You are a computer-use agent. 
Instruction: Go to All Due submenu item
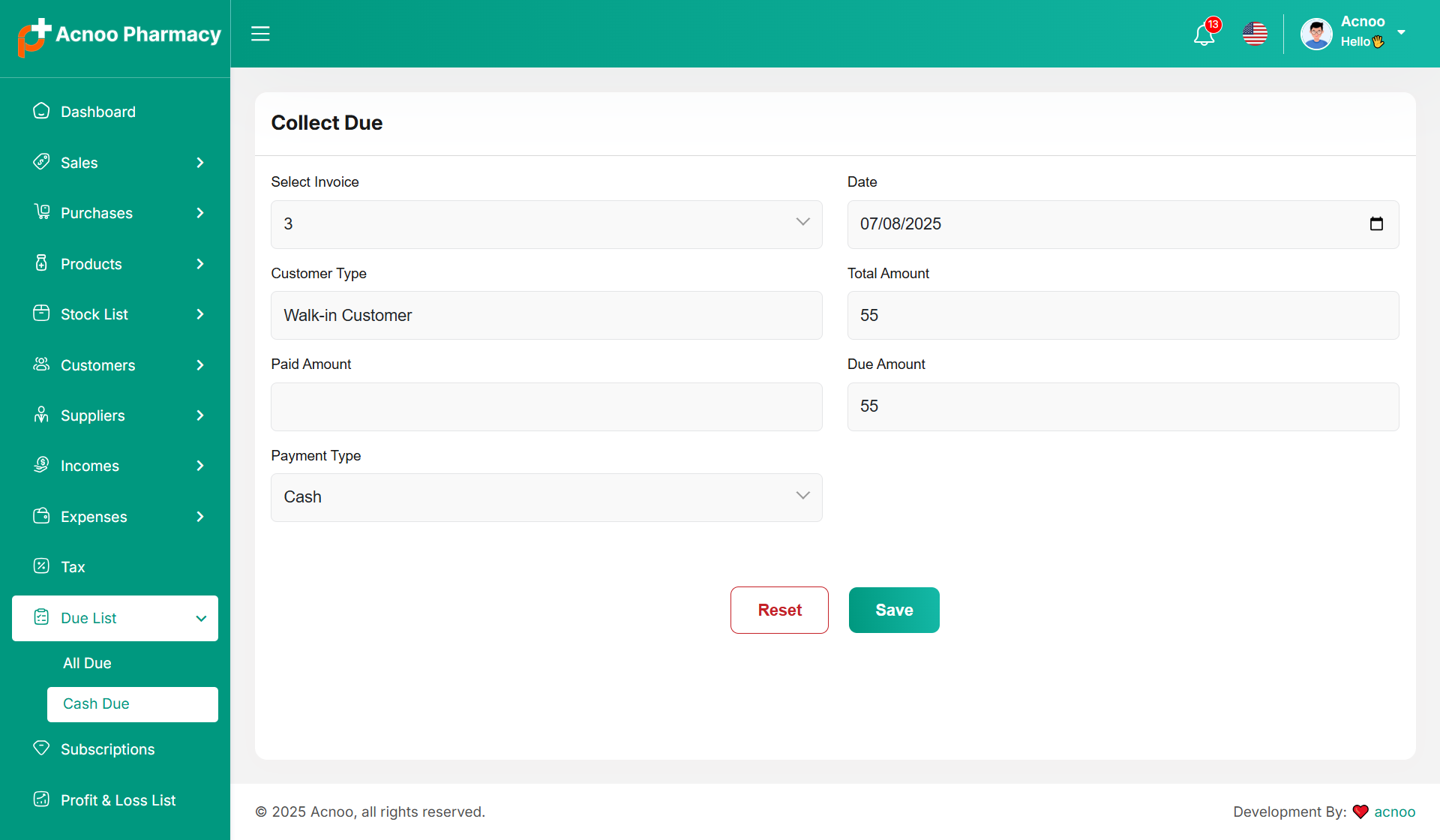(87, 663)
